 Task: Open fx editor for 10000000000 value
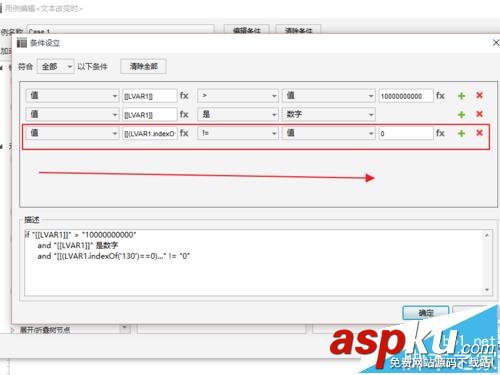pyautogui.click(x=440, y=96)
